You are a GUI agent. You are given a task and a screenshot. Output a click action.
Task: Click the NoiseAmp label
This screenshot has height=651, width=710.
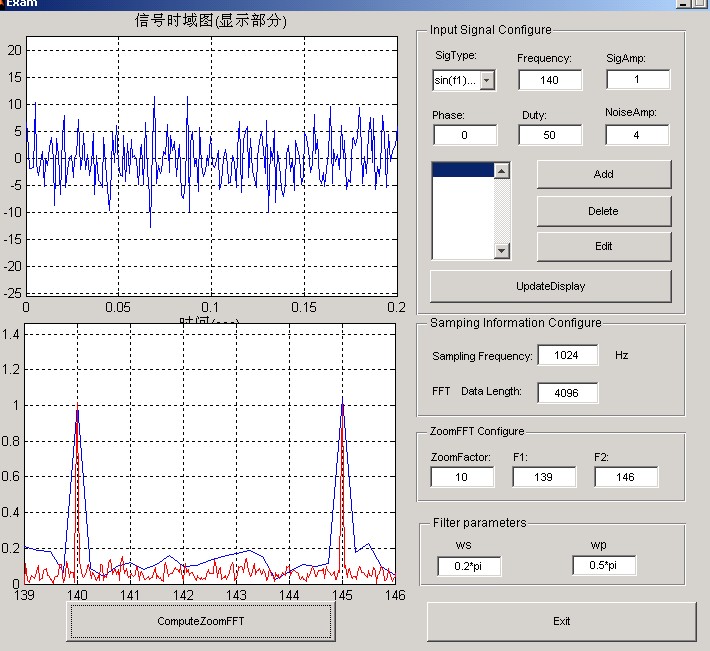631,112
